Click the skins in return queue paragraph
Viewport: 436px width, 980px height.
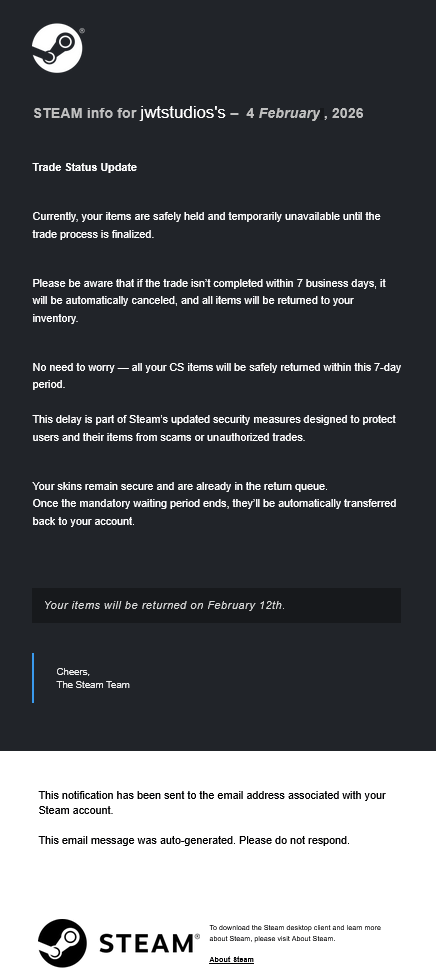214,503
